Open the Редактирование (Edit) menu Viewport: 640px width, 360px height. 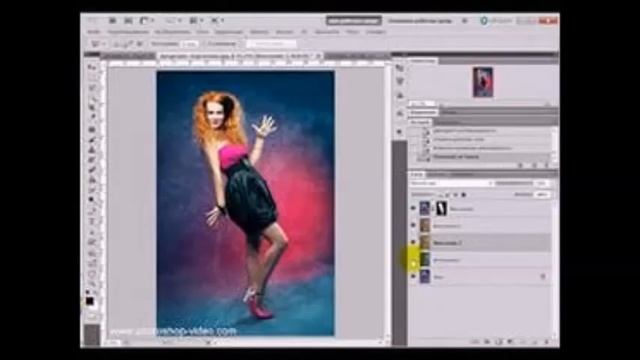coord(128,32)
